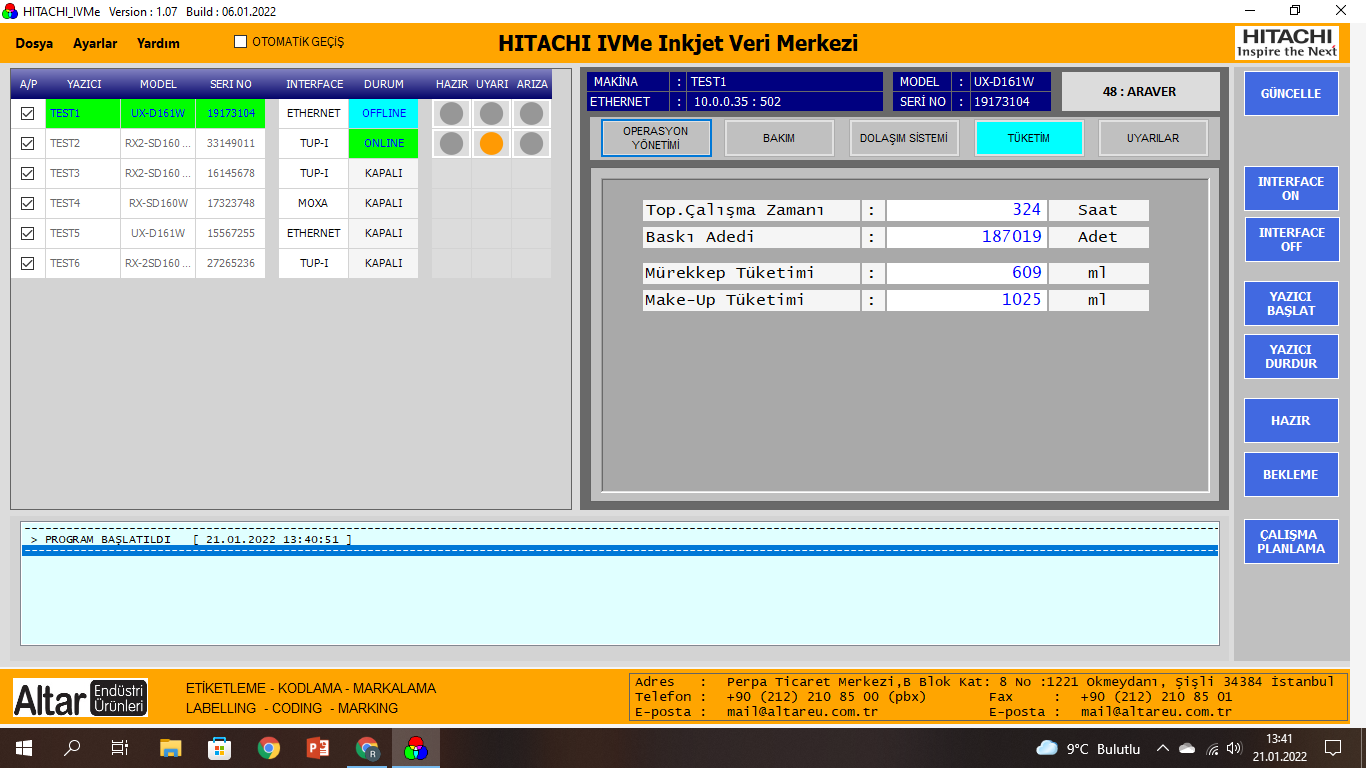Click Mürekkep Tüketimi value 609
The width and height of the screenshot is (1366, 768).
[967, 273]
